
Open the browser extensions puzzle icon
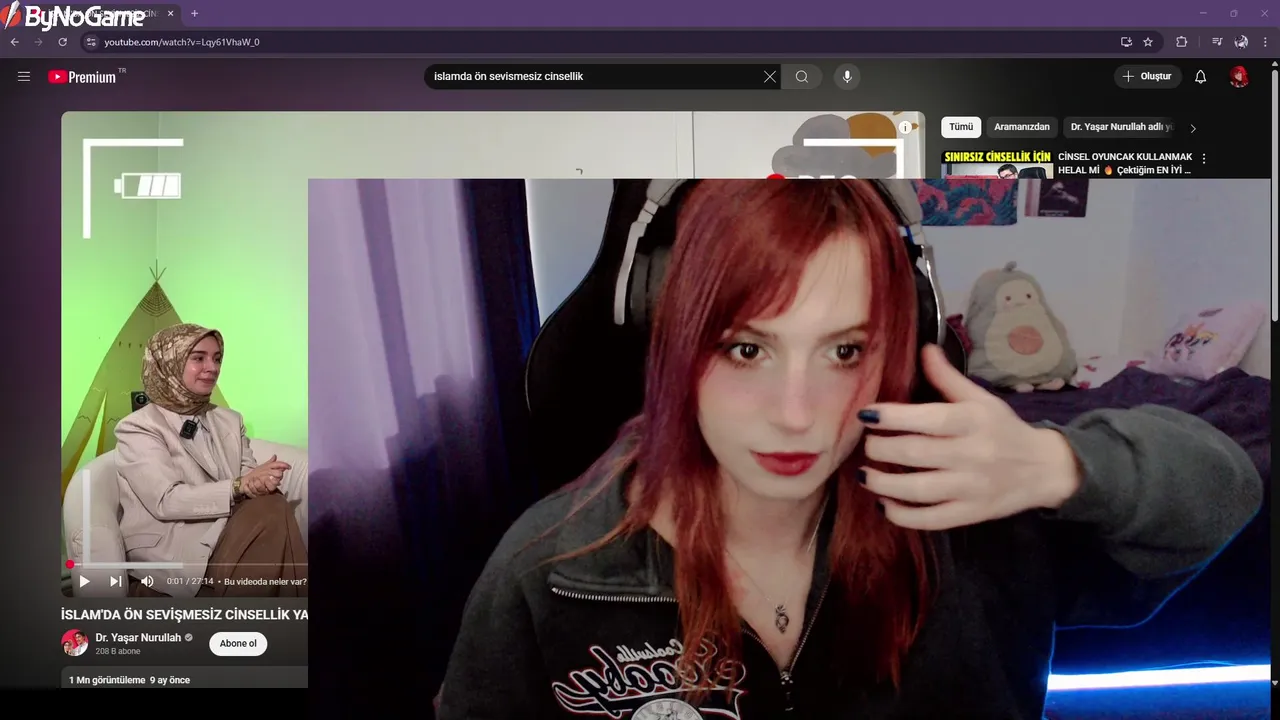pos(1182,42)
